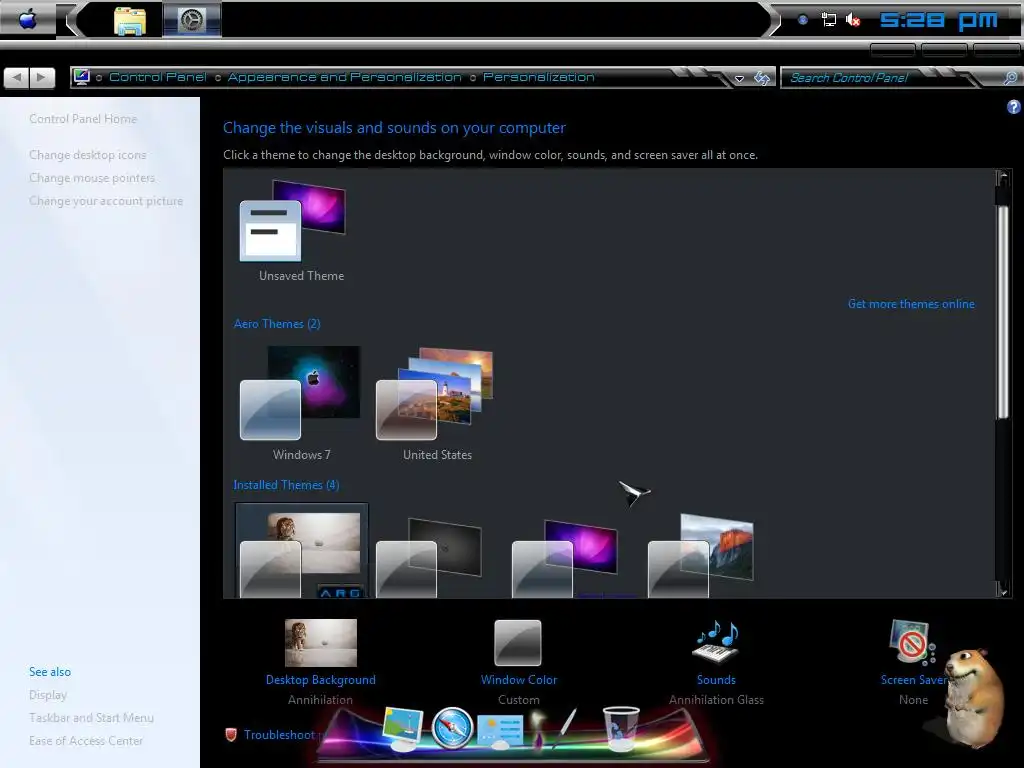Open the contact card dock icon
The width and height of the screenshot is (1024, 768).
point(500,731)
